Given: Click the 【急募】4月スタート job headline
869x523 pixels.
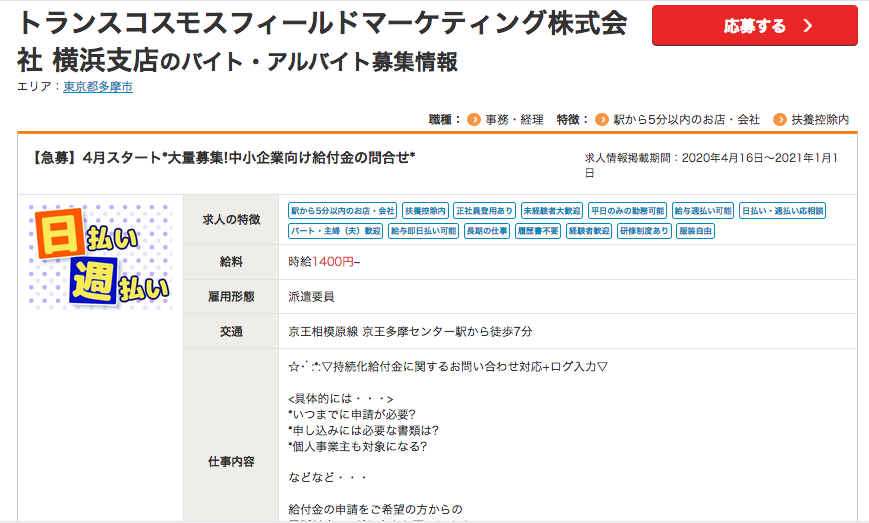Looking at the screenshot, I should click(222, 158).
